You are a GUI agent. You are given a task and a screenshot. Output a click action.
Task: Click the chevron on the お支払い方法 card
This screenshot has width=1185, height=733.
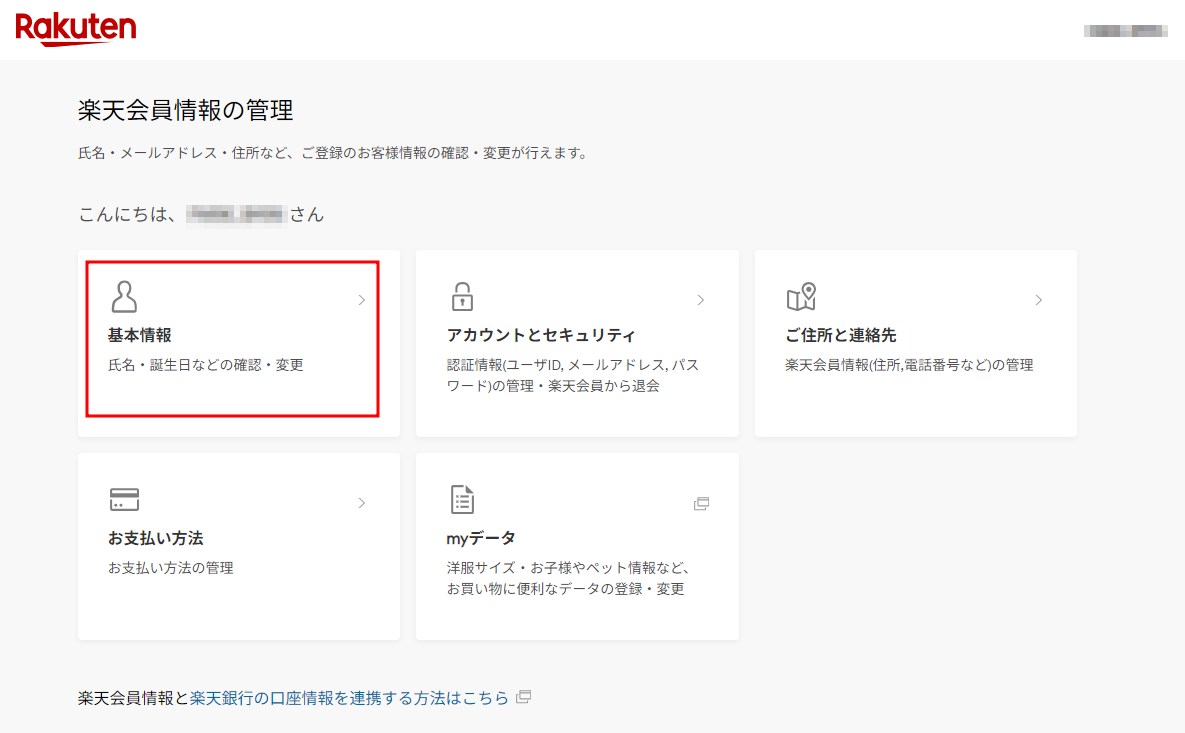362,503
